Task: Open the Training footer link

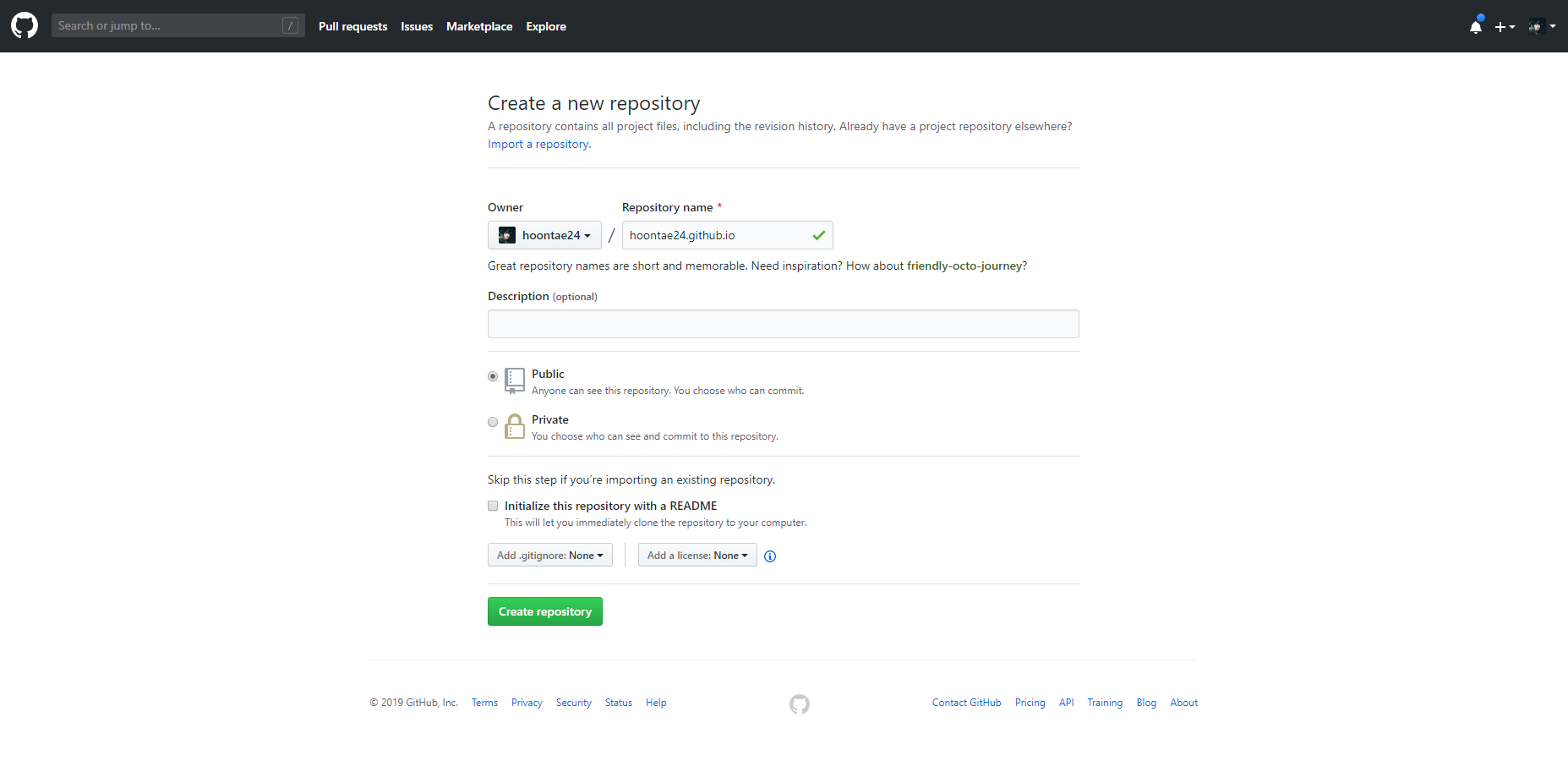Action: [x=1105, y=703]
